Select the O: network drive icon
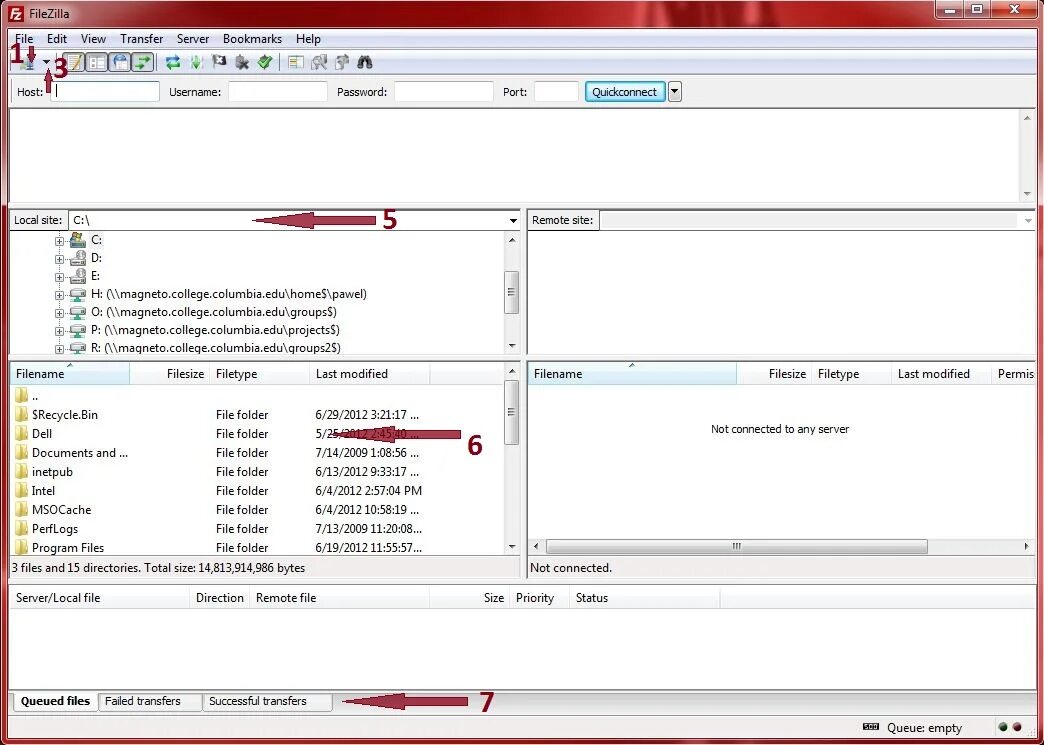The height and width of the screenshot is (745, 1044). click(x=78, y=312)
